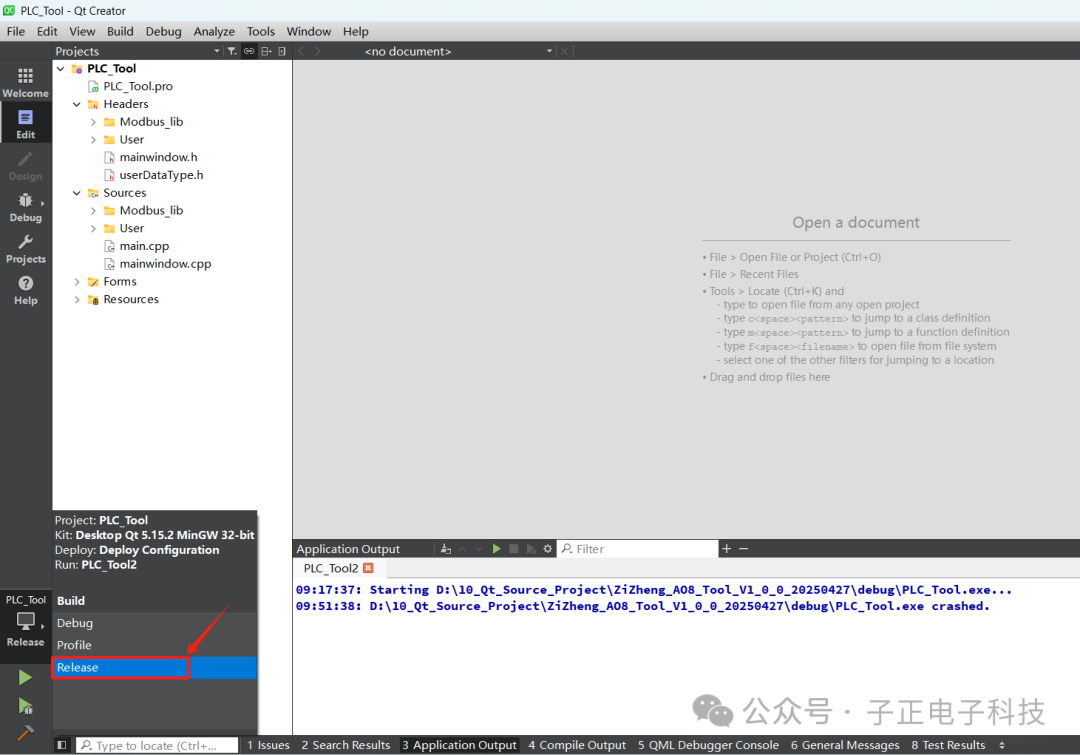Switch to Welcome mode

[x=25, y=82]
